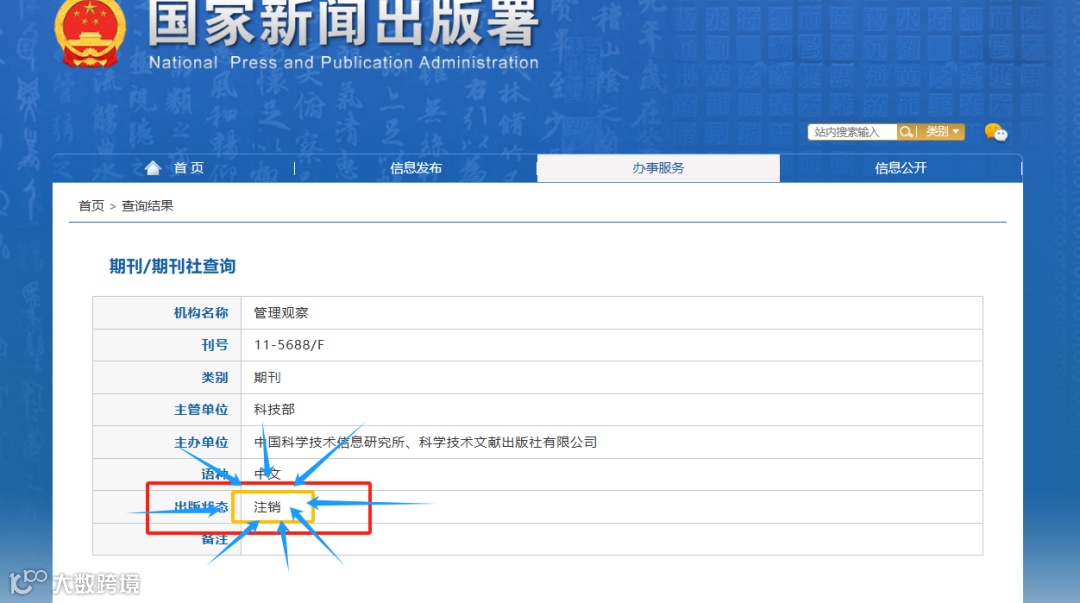
Task: Open the 信息公开 navigation tab
Action: tap(901, 168)
